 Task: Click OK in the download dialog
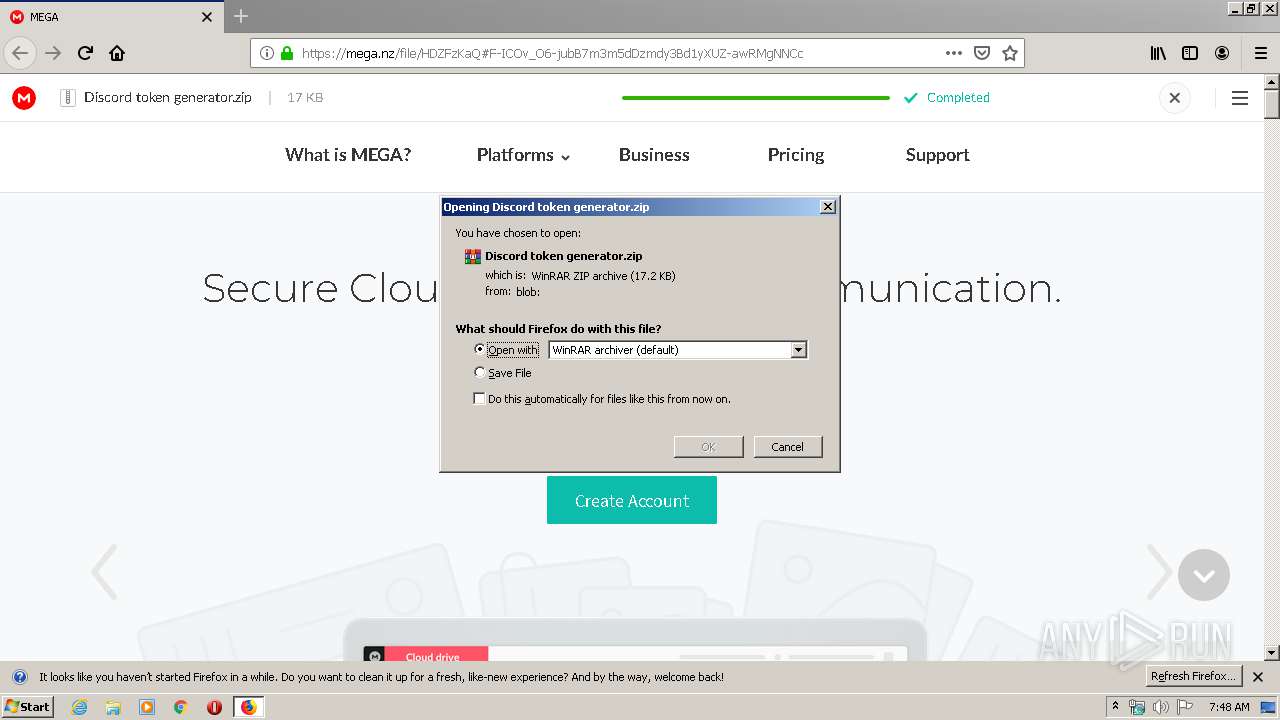pos(708,447)
